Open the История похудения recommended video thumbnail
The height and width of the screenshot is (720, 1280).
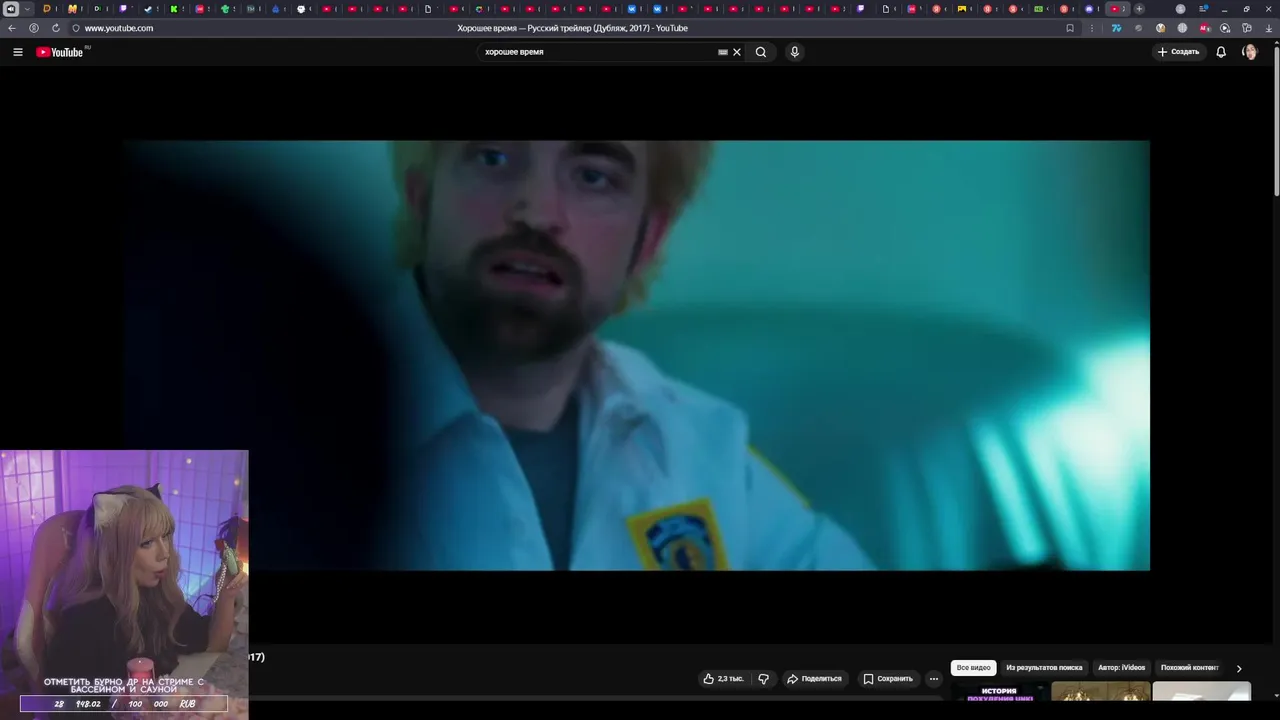pyautogui.click(x=999, y=691)
